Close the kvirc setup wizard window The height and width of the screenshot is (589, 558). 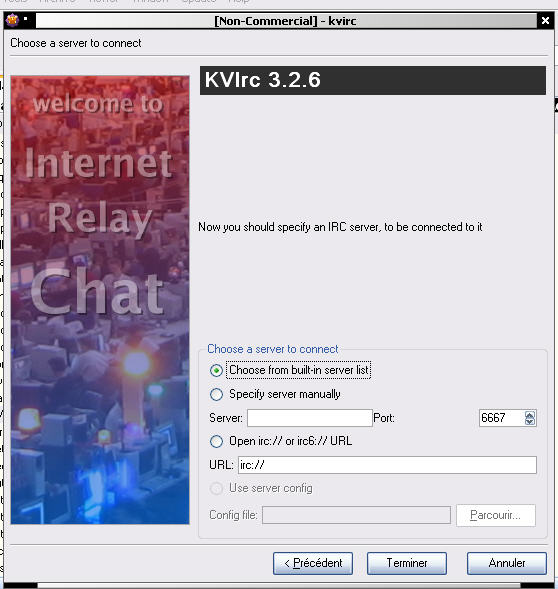click(x=545, y=21)
